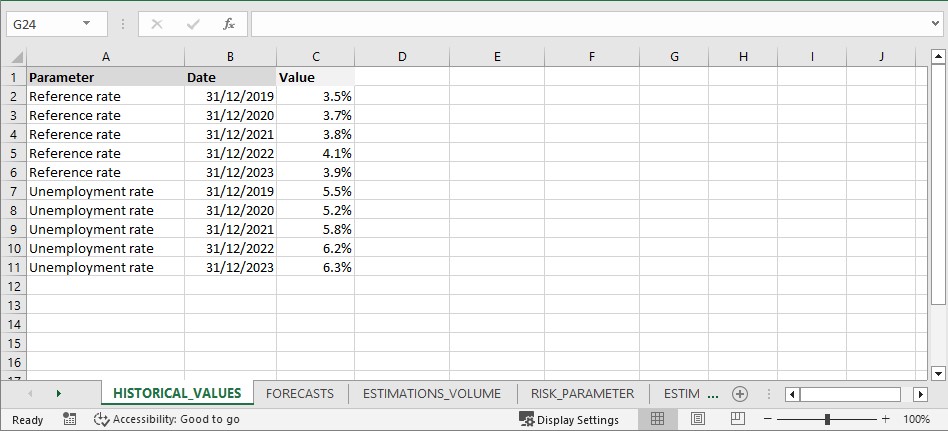
Task: Click Unemployment rate cell in row 7
Action: 106,191
